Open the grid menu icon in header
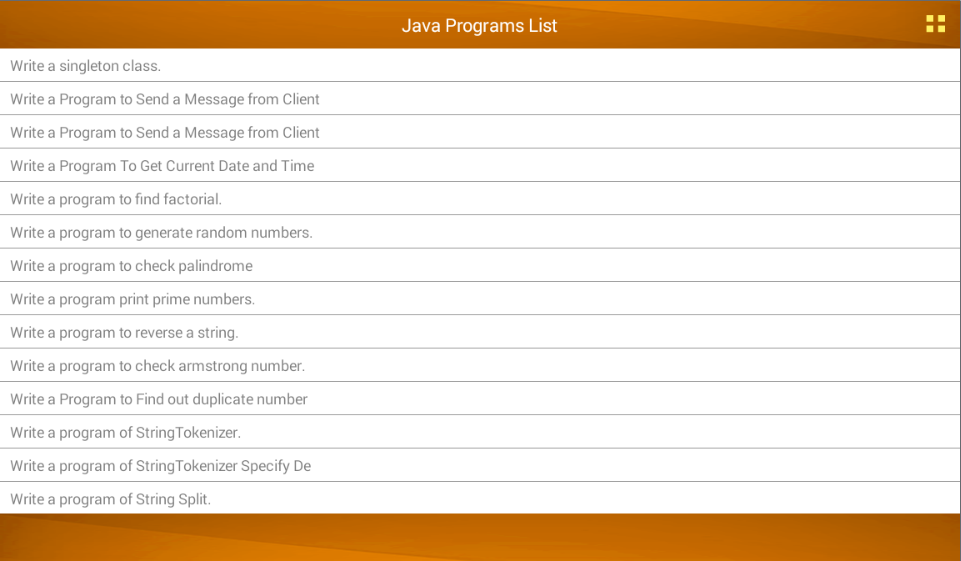This screenshot has width=961, height=561. (935, 24)
